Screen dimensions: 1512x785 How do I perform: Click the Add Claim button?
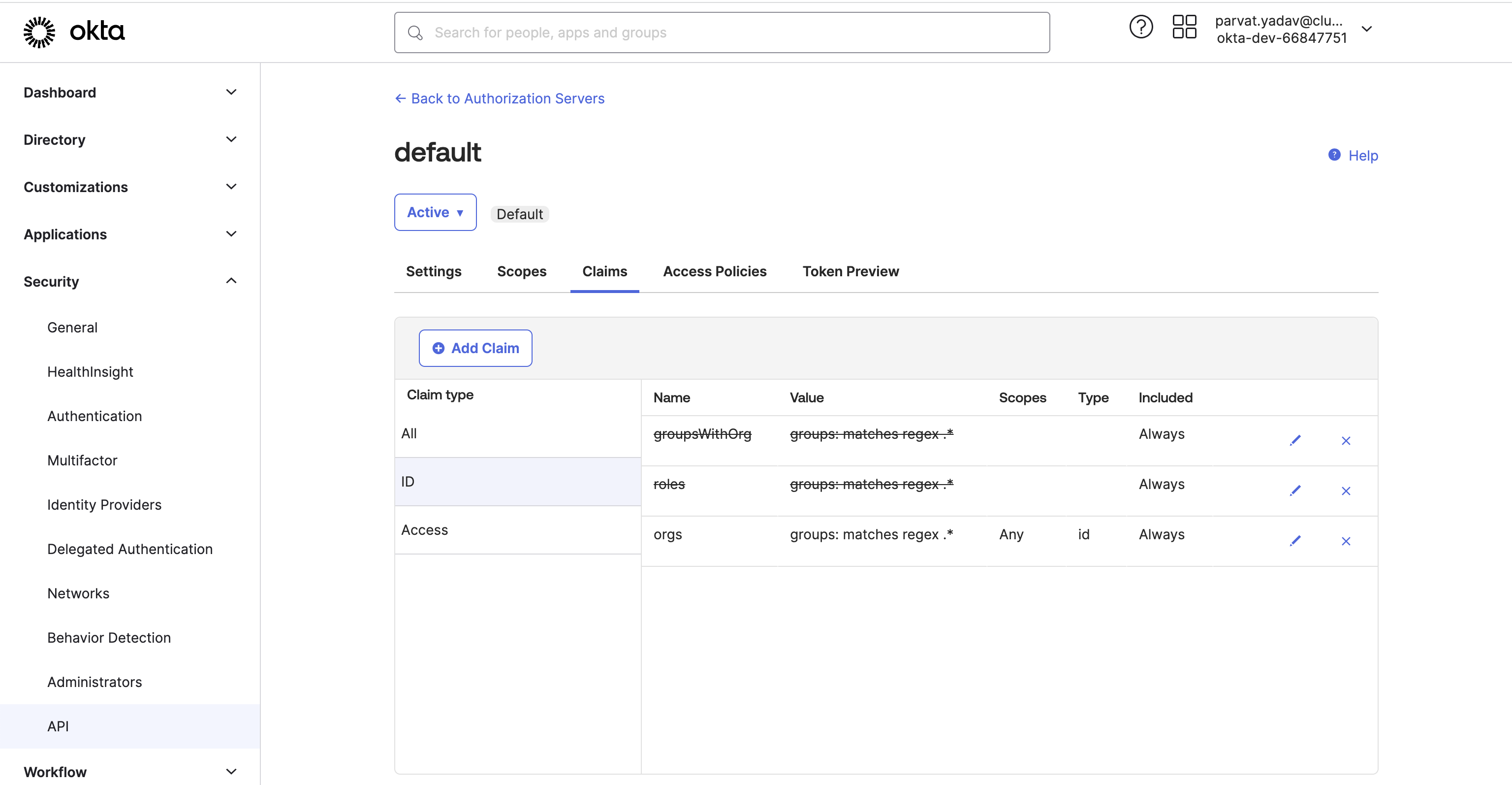pyautogui.click(x=475, y=347)
